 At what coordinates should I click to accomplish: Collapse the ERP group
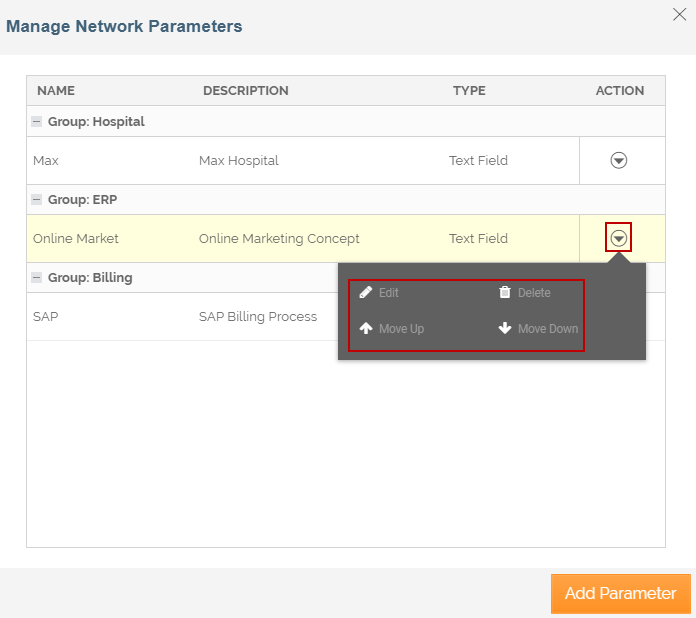pos(37,200)
